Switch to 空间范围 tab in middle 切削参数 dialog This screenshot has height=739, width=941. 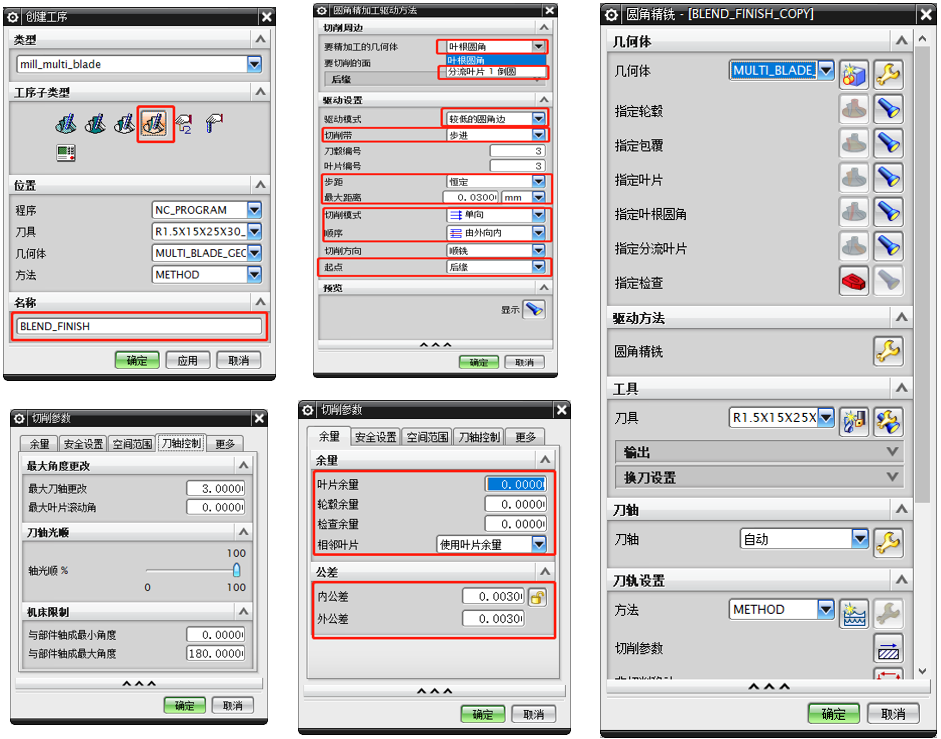tap(427, 437)
